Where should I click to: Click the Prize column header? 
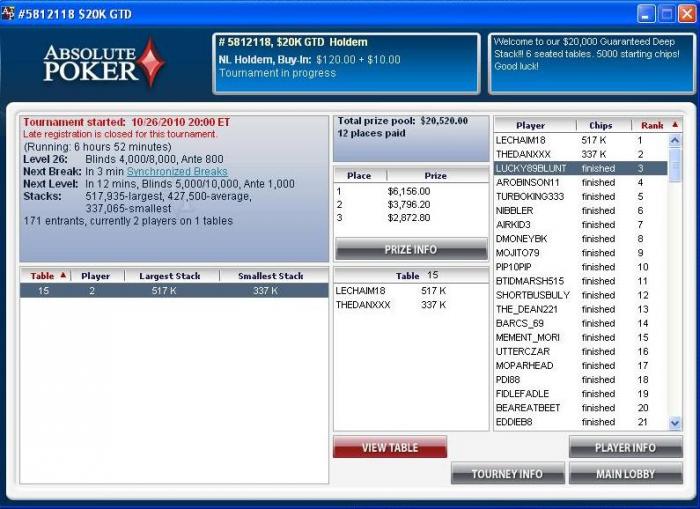coord(437,175)
